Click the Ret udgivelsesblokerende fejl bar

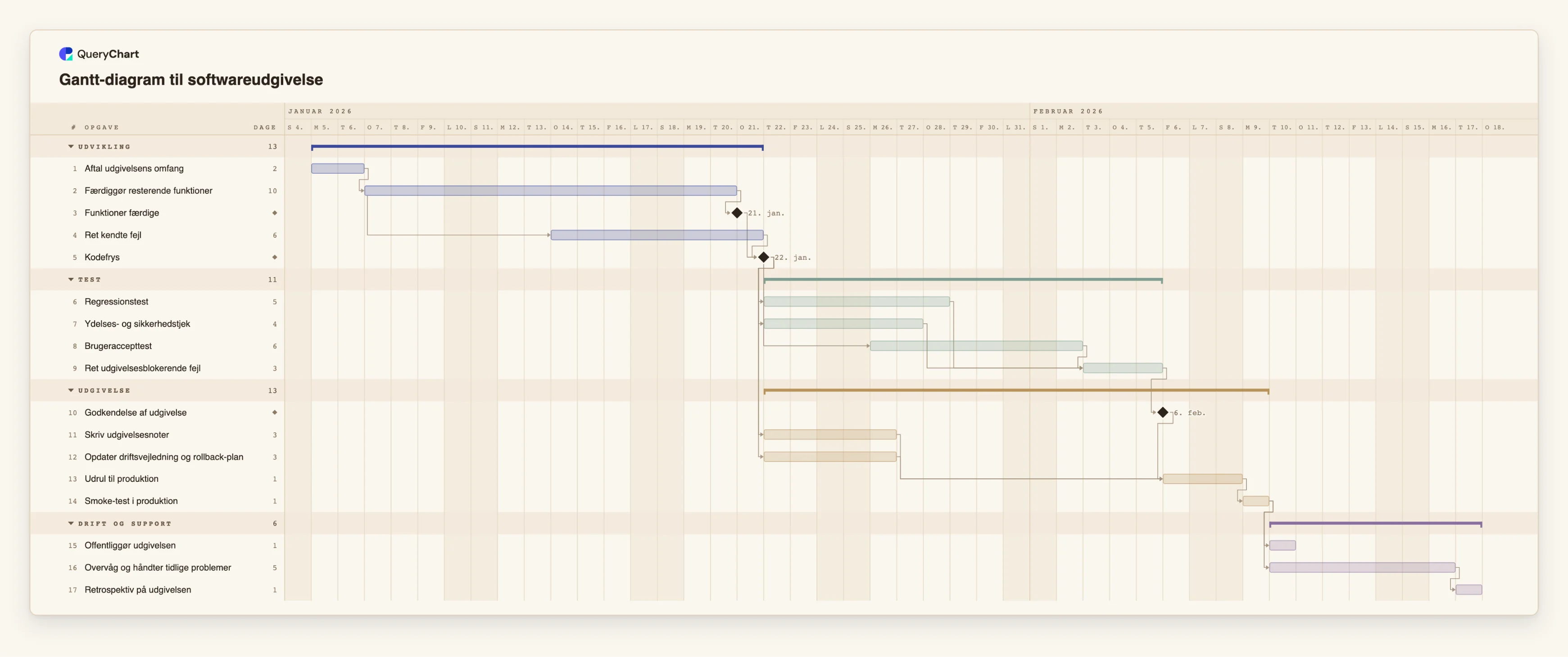pyautogui.click(x=1123, y=368)
